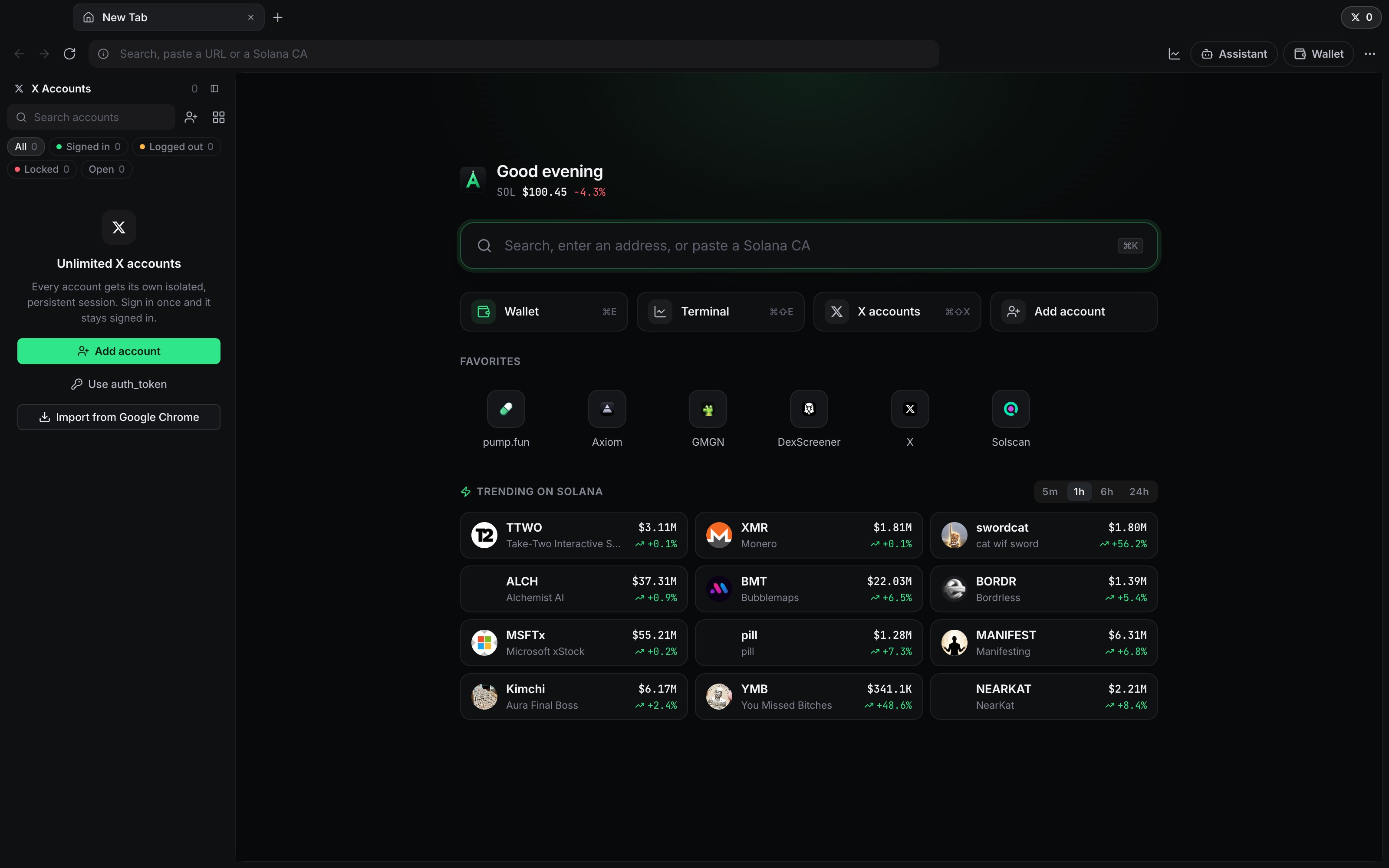The width and height of the screenshot is (1389, 868).
Task: Click the green Add account button in sidebar
Action: pos(119,351)
